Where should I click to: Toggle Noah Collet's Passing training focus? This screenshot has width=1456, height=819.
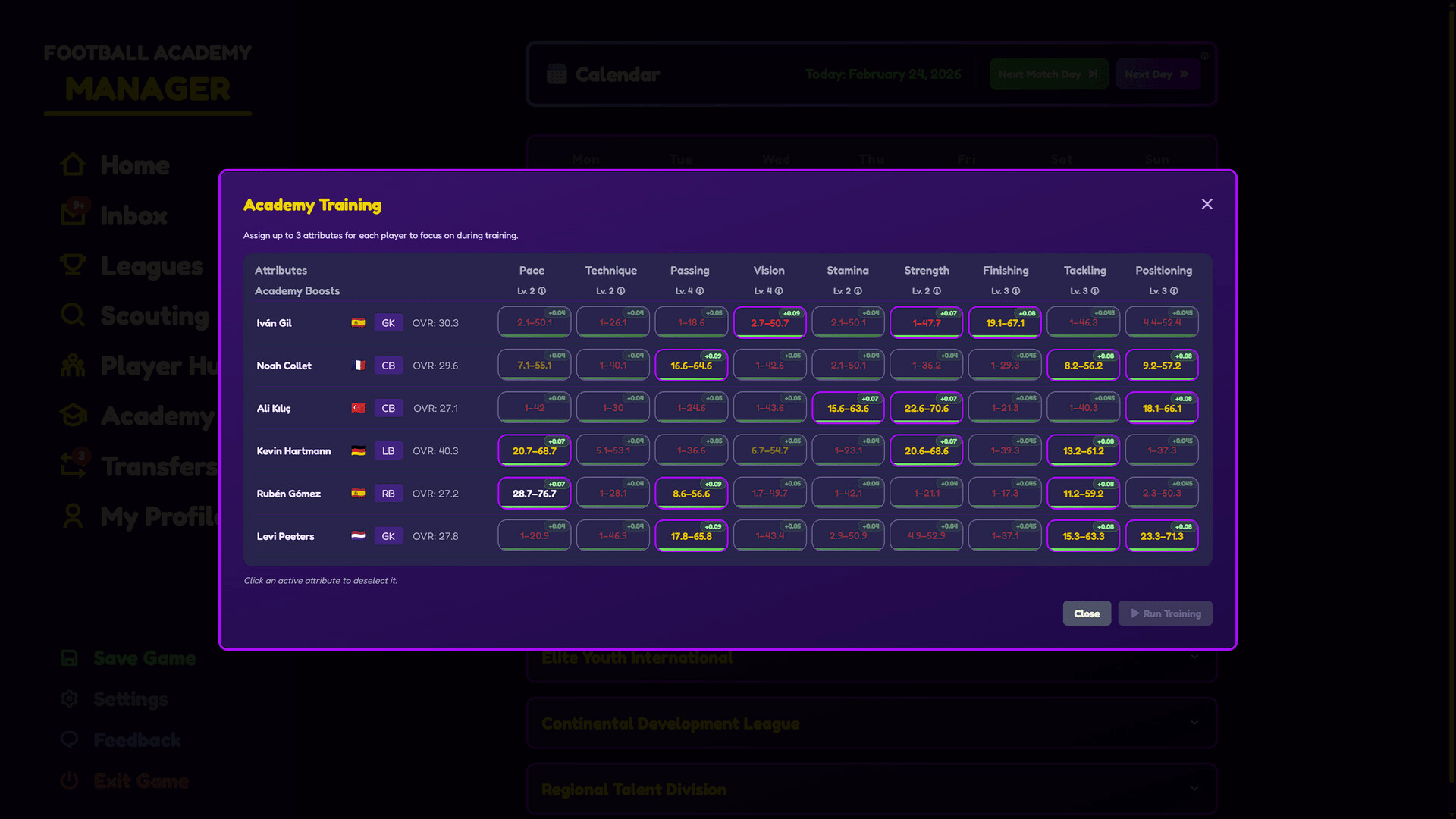(691, 366)
